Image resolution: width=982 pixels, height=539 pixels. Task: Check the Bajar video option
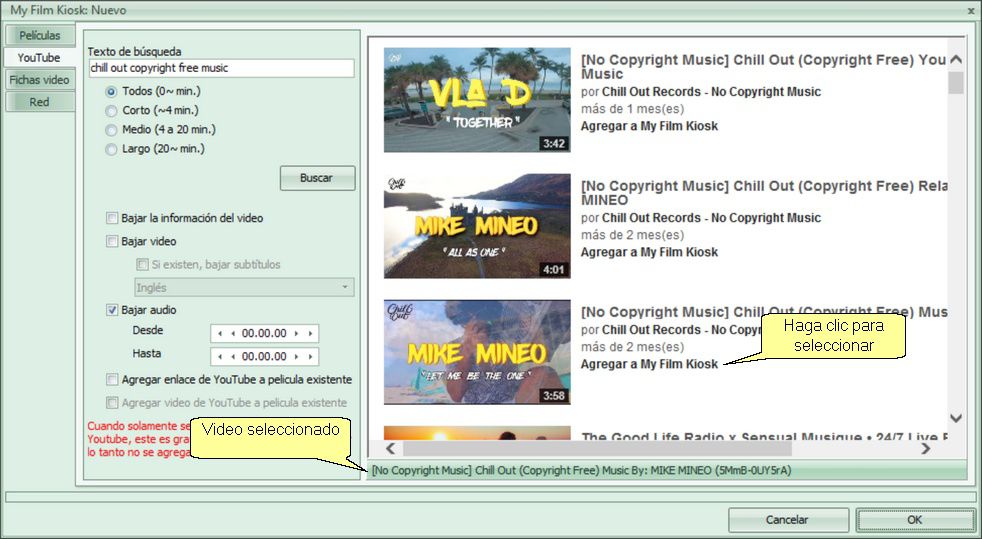click(x=112, y=241)
